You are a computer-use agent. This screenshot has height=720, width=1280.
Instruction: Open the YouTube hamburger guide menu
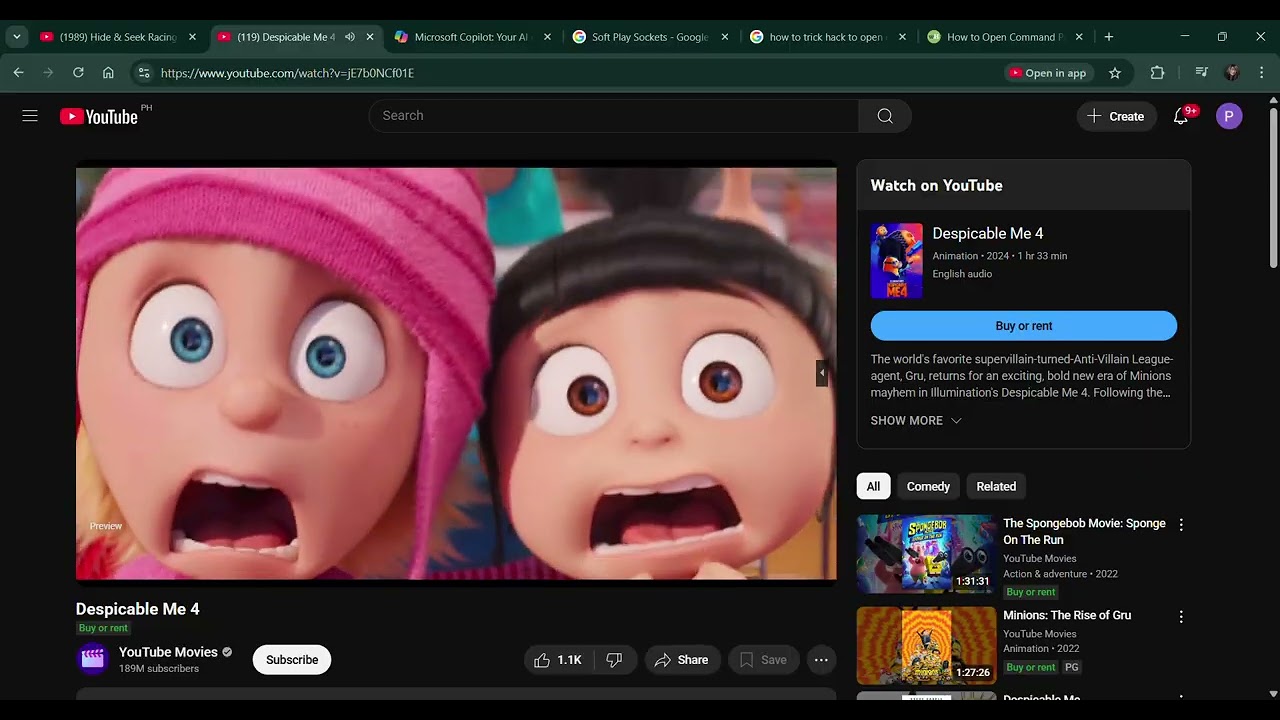(30, 116)
